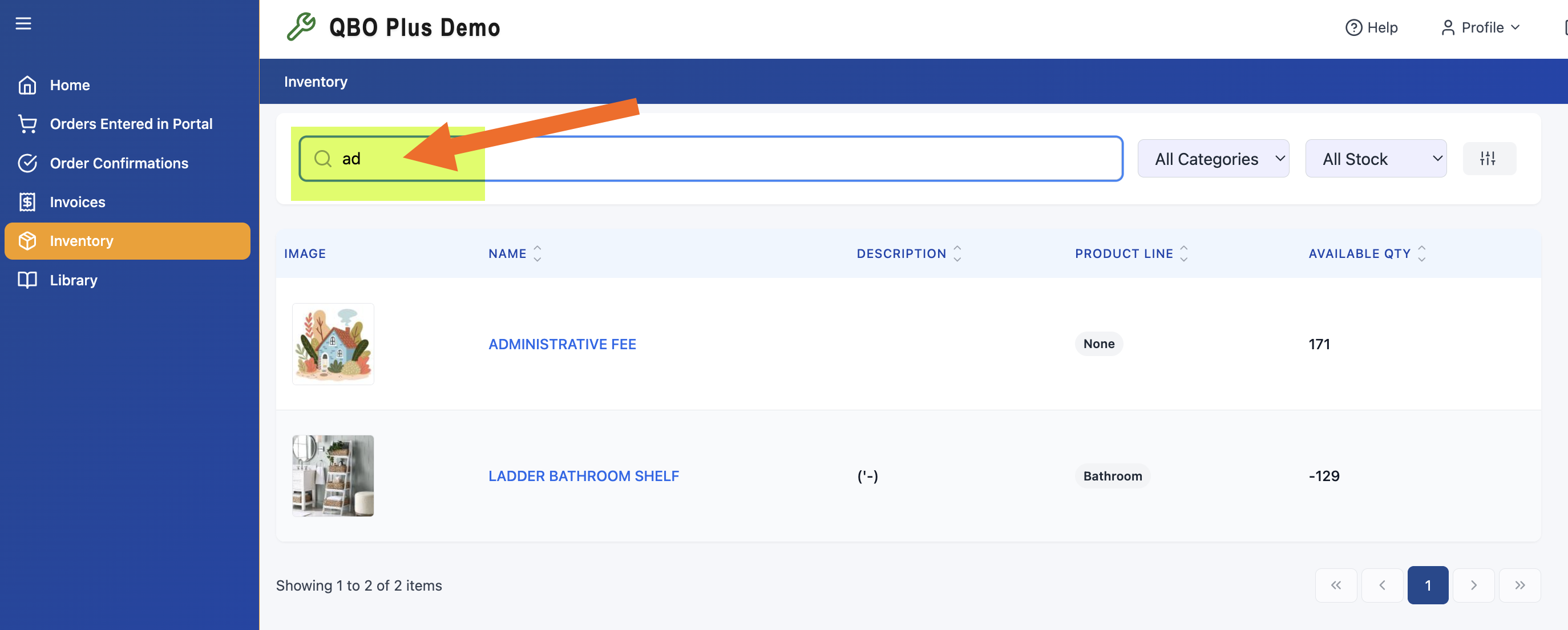Toggle the hamburger menu icon

pyautogui.click(x=23, y=23)
